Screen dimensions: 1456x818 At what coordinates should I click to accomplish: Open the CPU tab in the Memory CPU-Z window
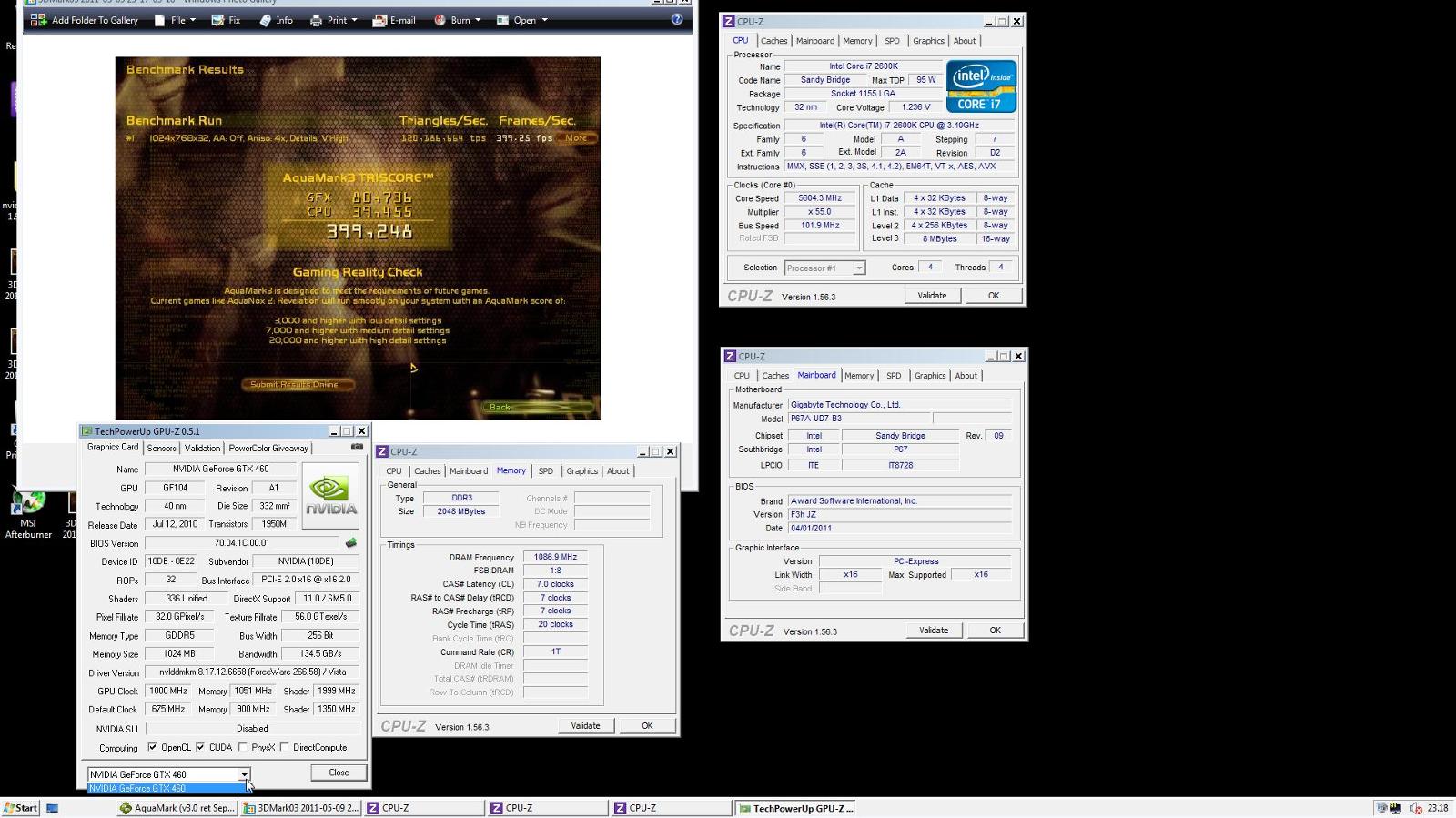(x=393, y=471)
